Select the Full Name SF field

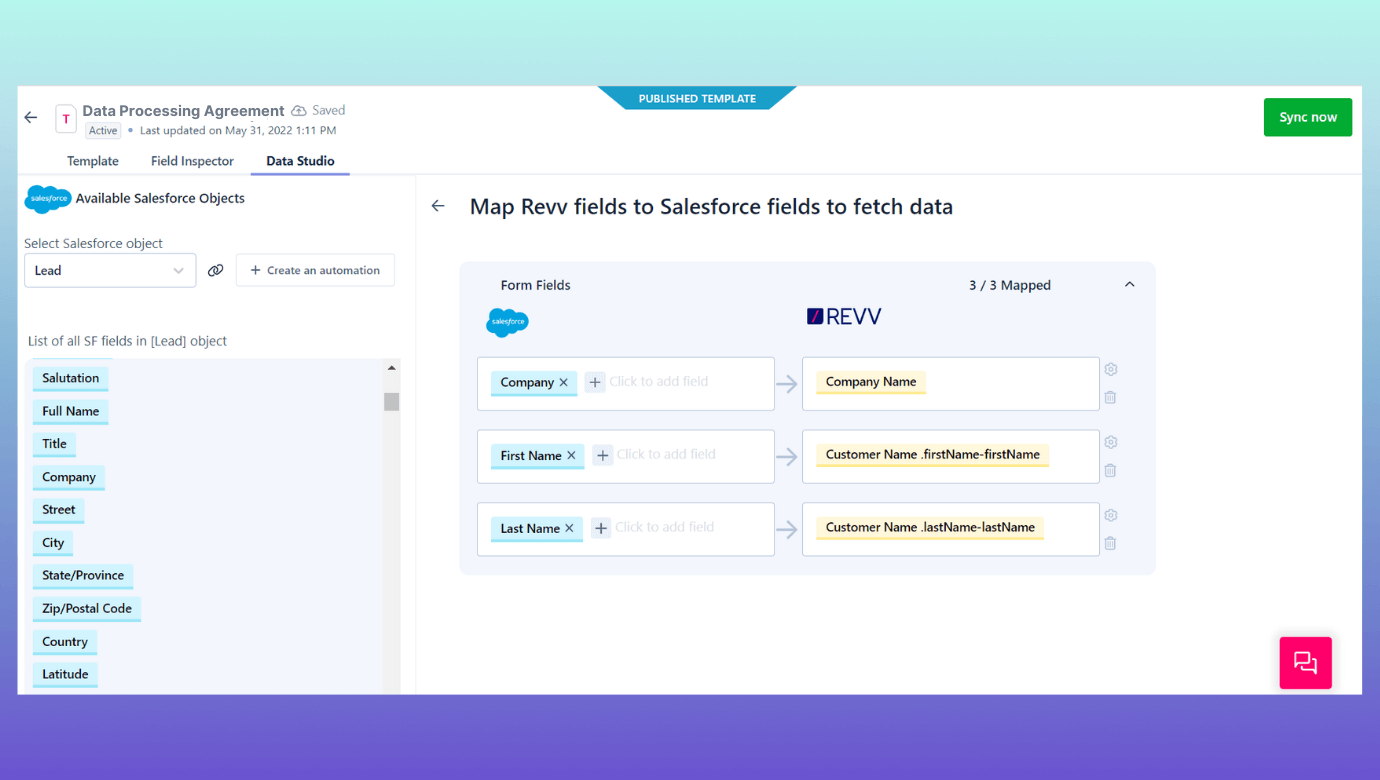70,412
